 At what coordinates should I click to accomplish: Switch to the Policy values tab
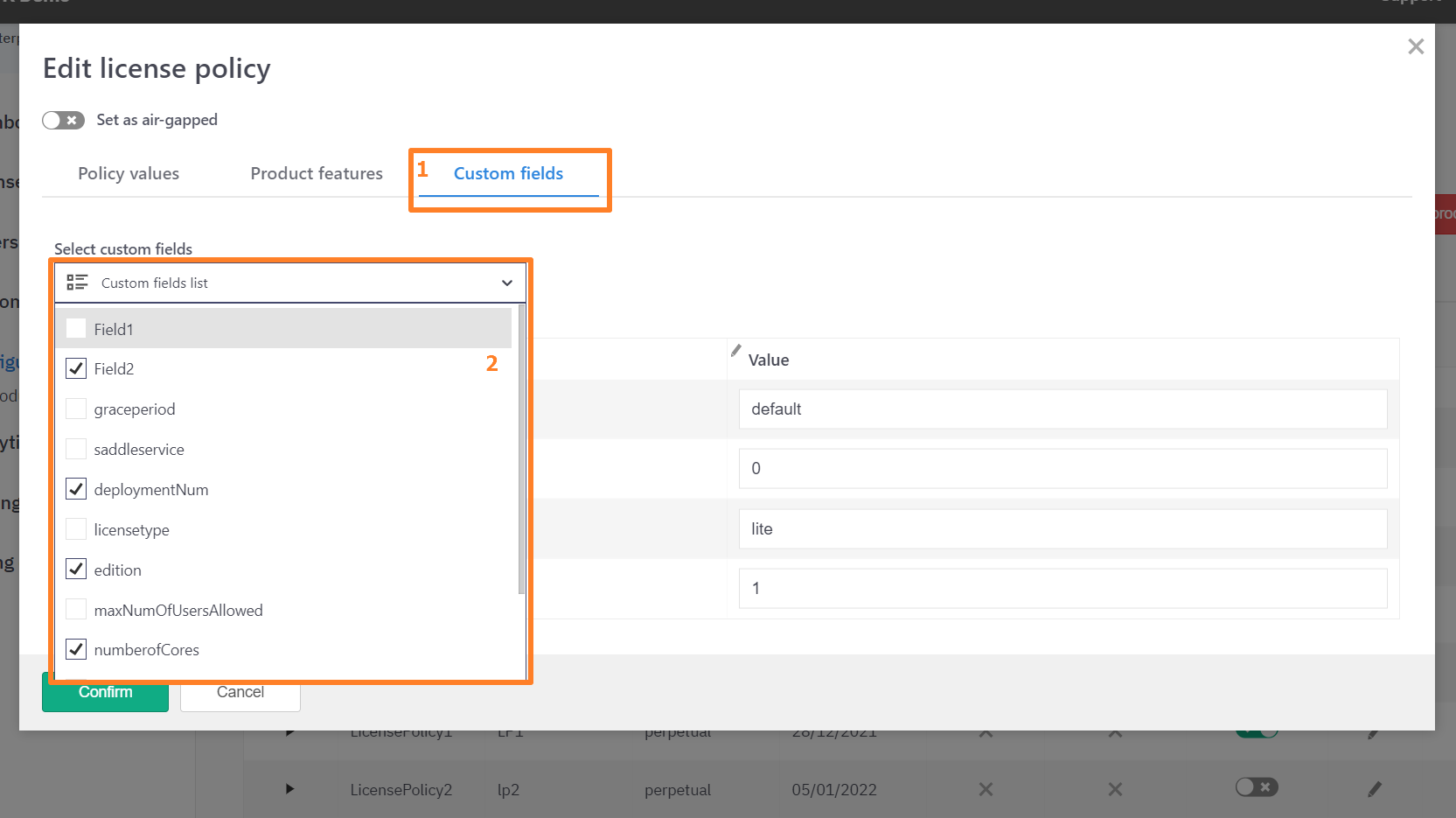point(129,173)
